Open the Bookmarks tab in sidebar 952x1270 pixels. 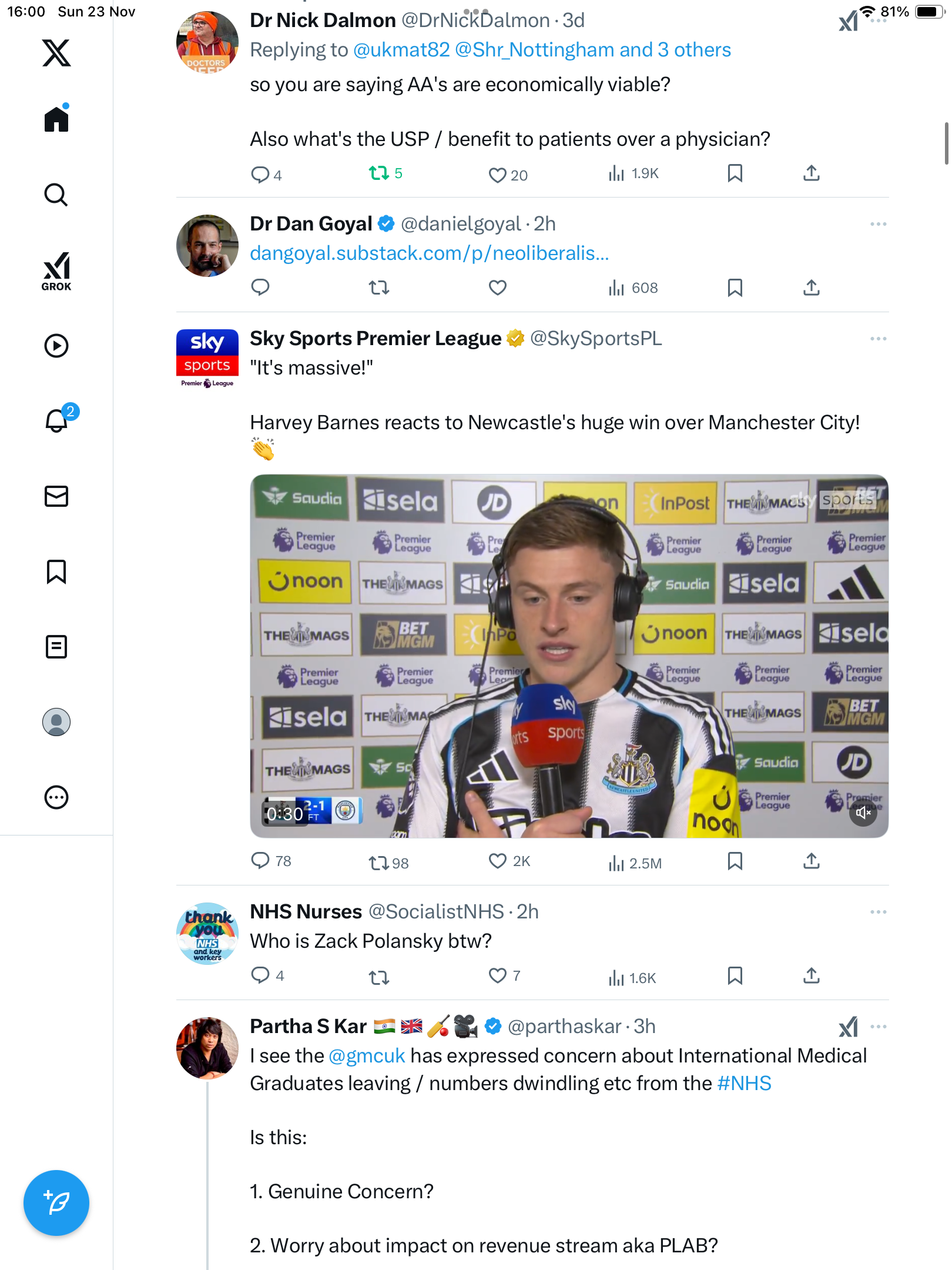click(x=56, y=571)
